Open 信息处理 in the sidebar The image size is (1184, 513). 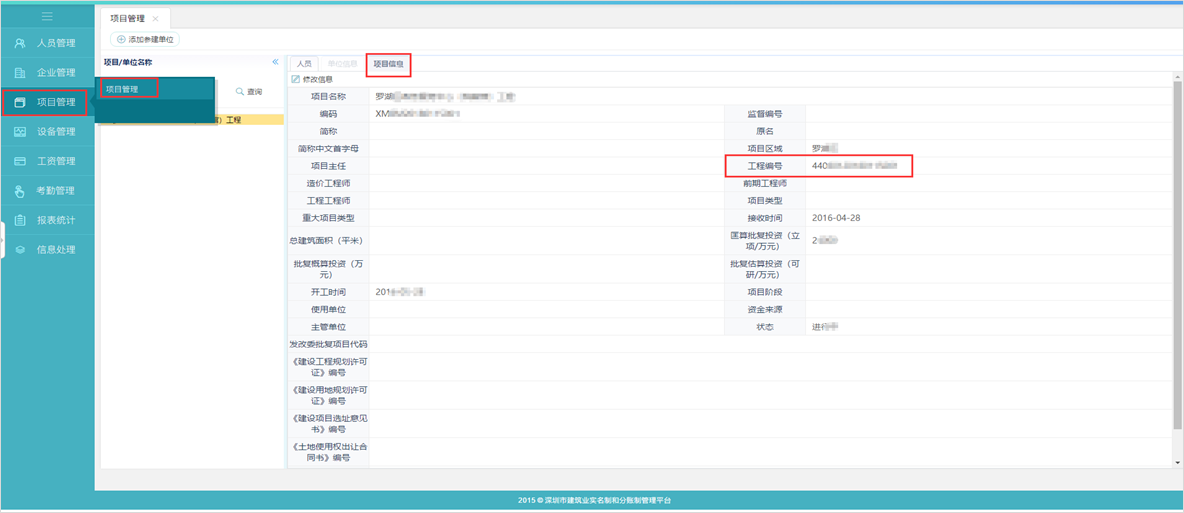(55, 250)
